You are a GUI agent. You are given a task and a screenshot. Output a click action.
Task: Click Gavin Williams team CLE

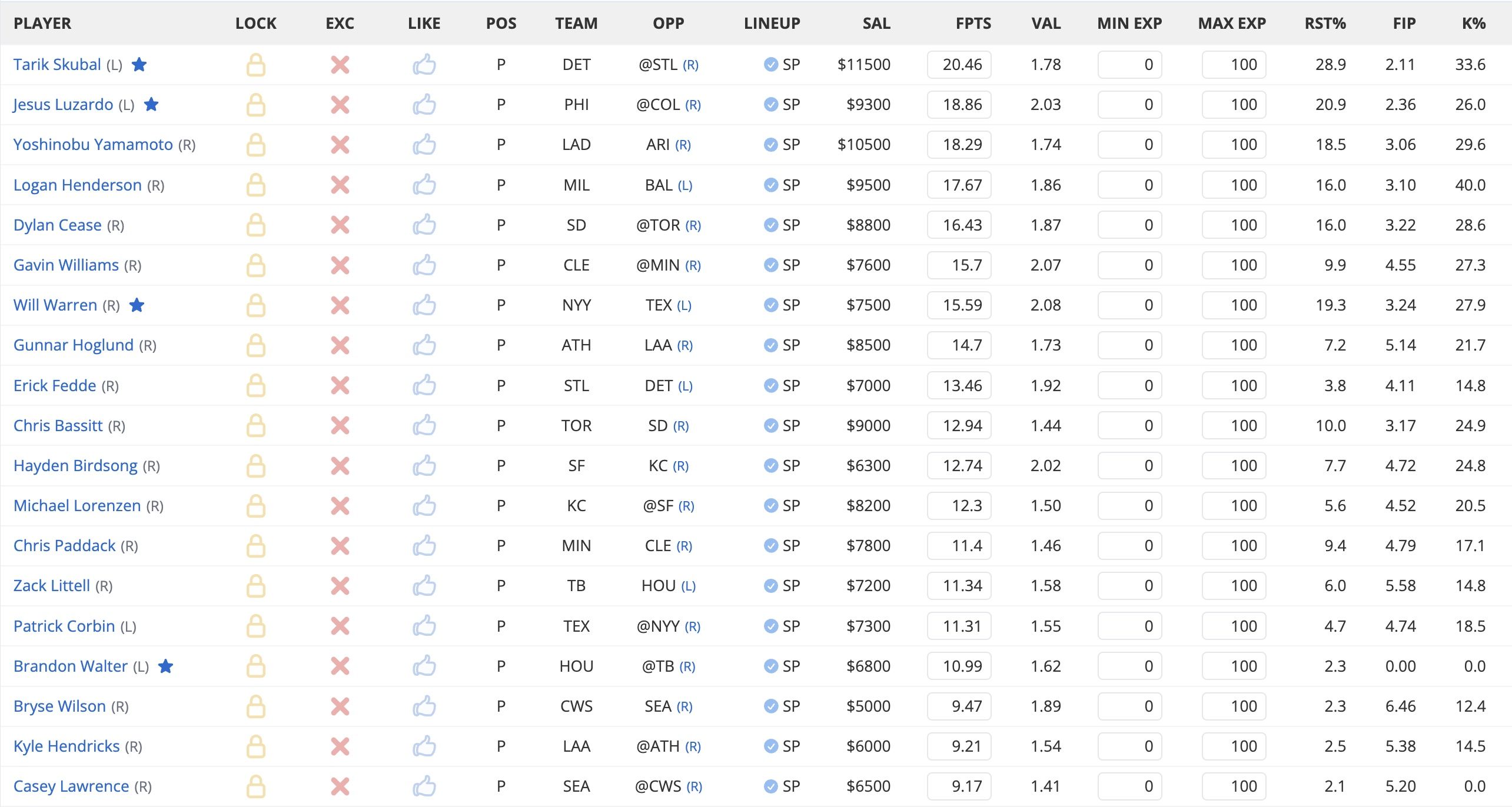point(576,265)
